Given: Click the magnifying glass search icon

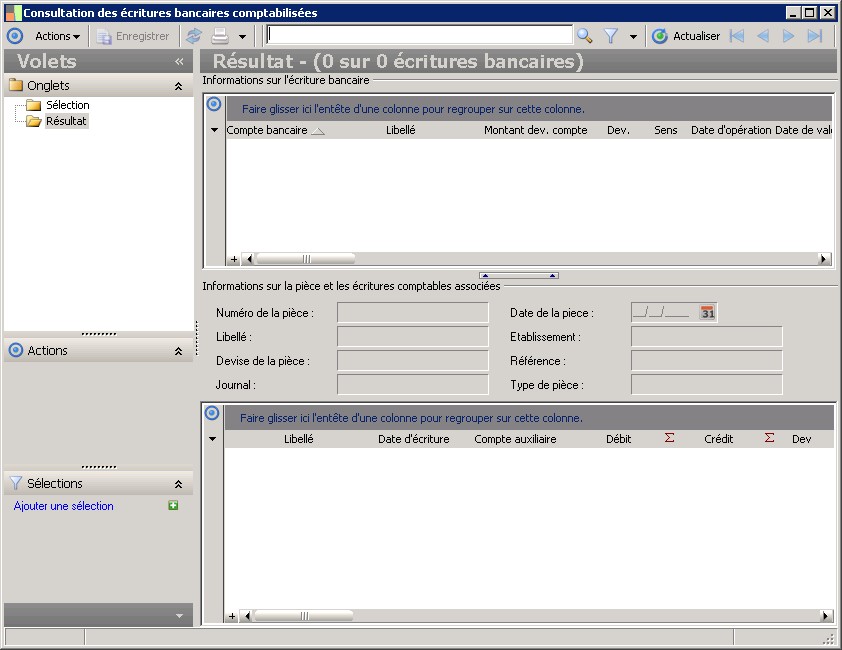Looking at the screenshot, I should coord(585,36).
